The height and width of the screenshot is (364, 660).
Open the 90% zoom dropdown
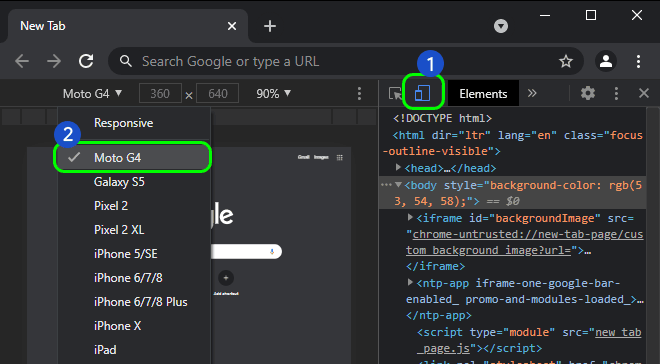click(x=274, y=93)
